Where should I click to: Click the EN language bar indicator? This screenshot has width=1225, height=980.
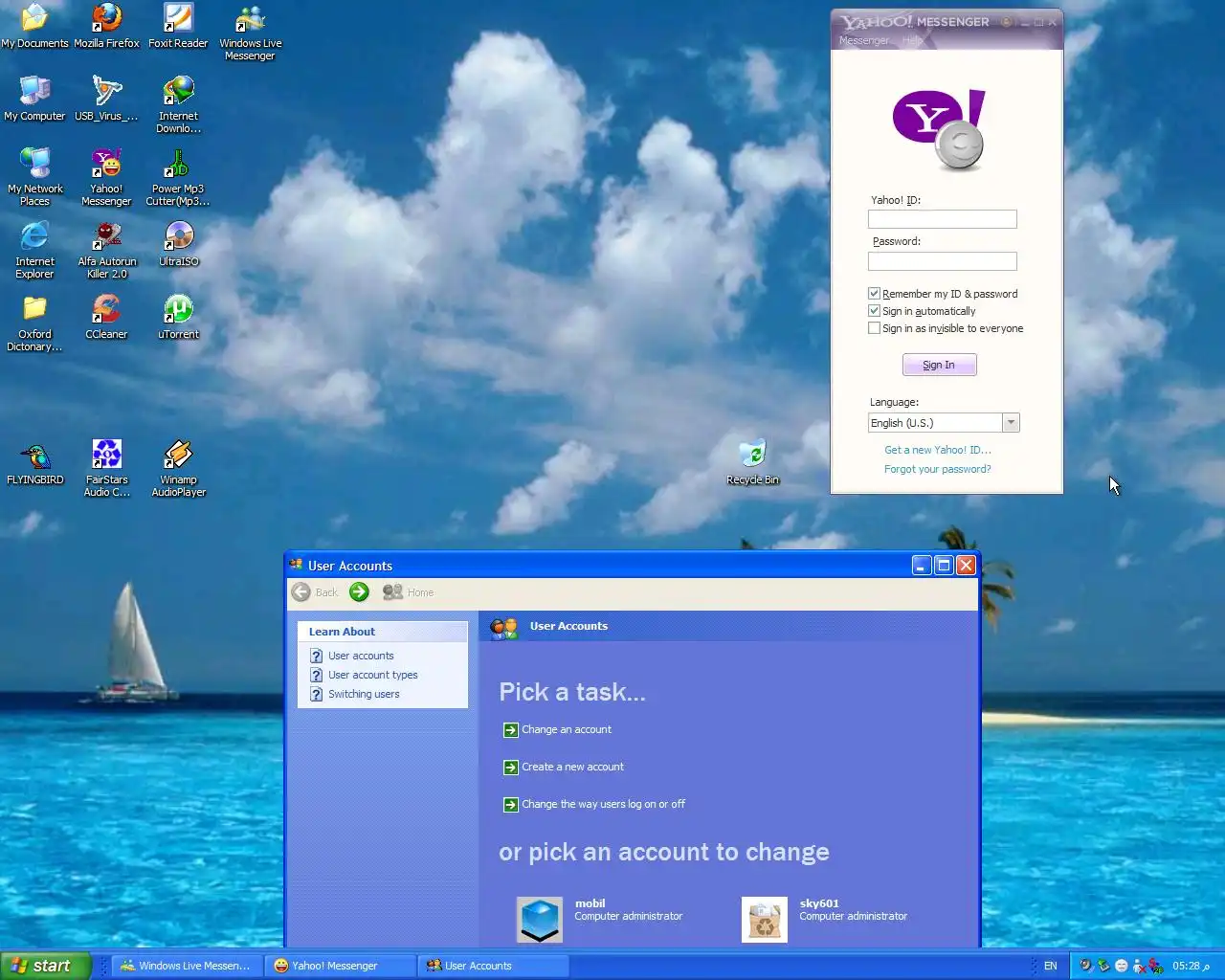point(1050,966)
